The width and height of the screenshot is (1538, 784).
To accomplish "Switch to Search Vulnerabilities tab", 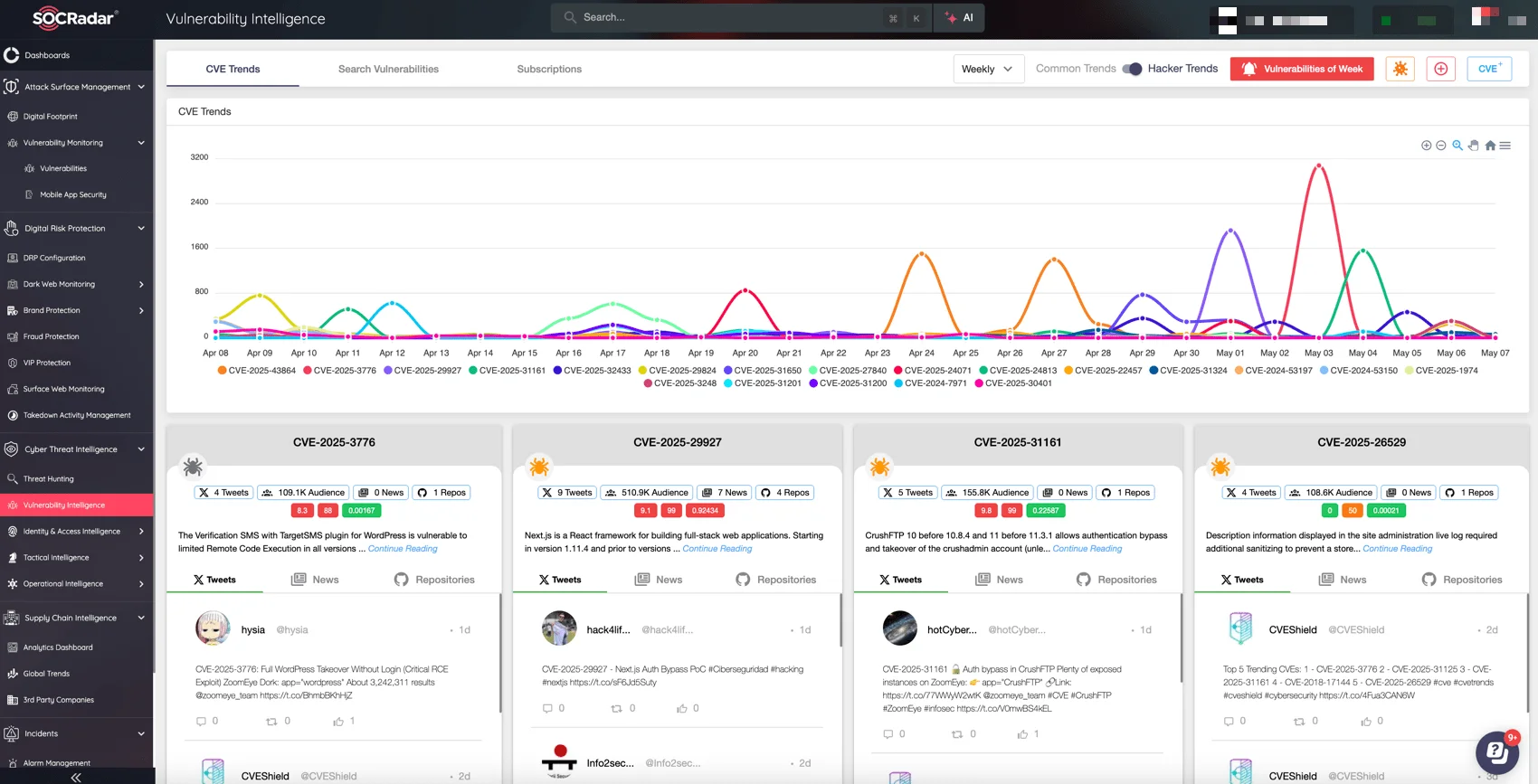I will pyautogui.click(x=388, y=70).
